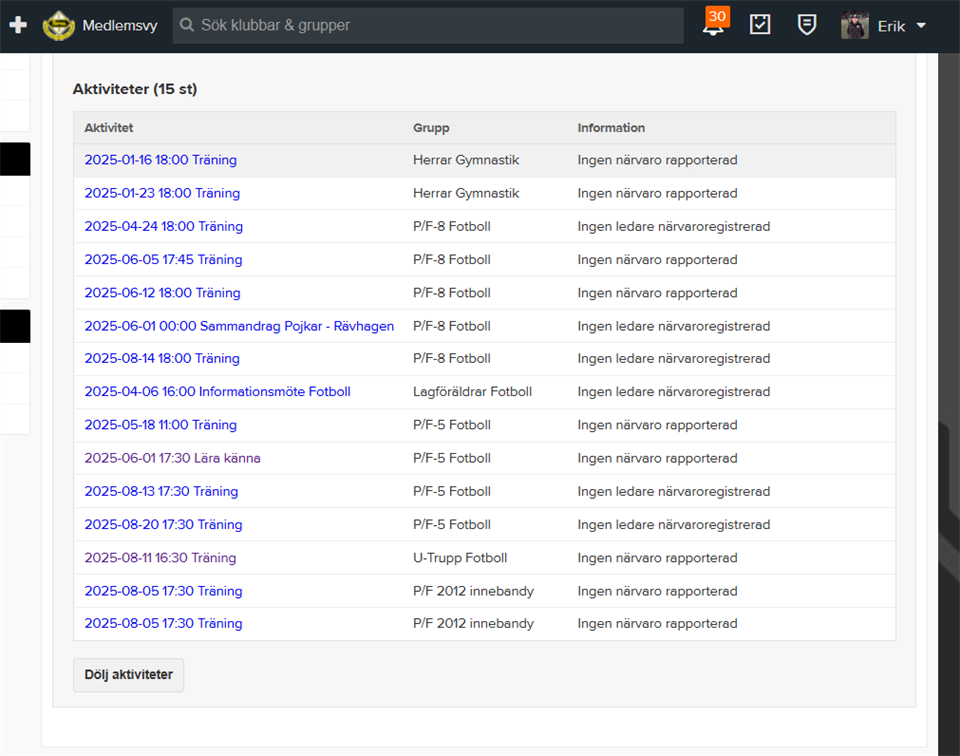This screenshot has width=960, height=756.
Task: Click the Sök klubbar & grupper search field
Action: click(x=428, y=26)
